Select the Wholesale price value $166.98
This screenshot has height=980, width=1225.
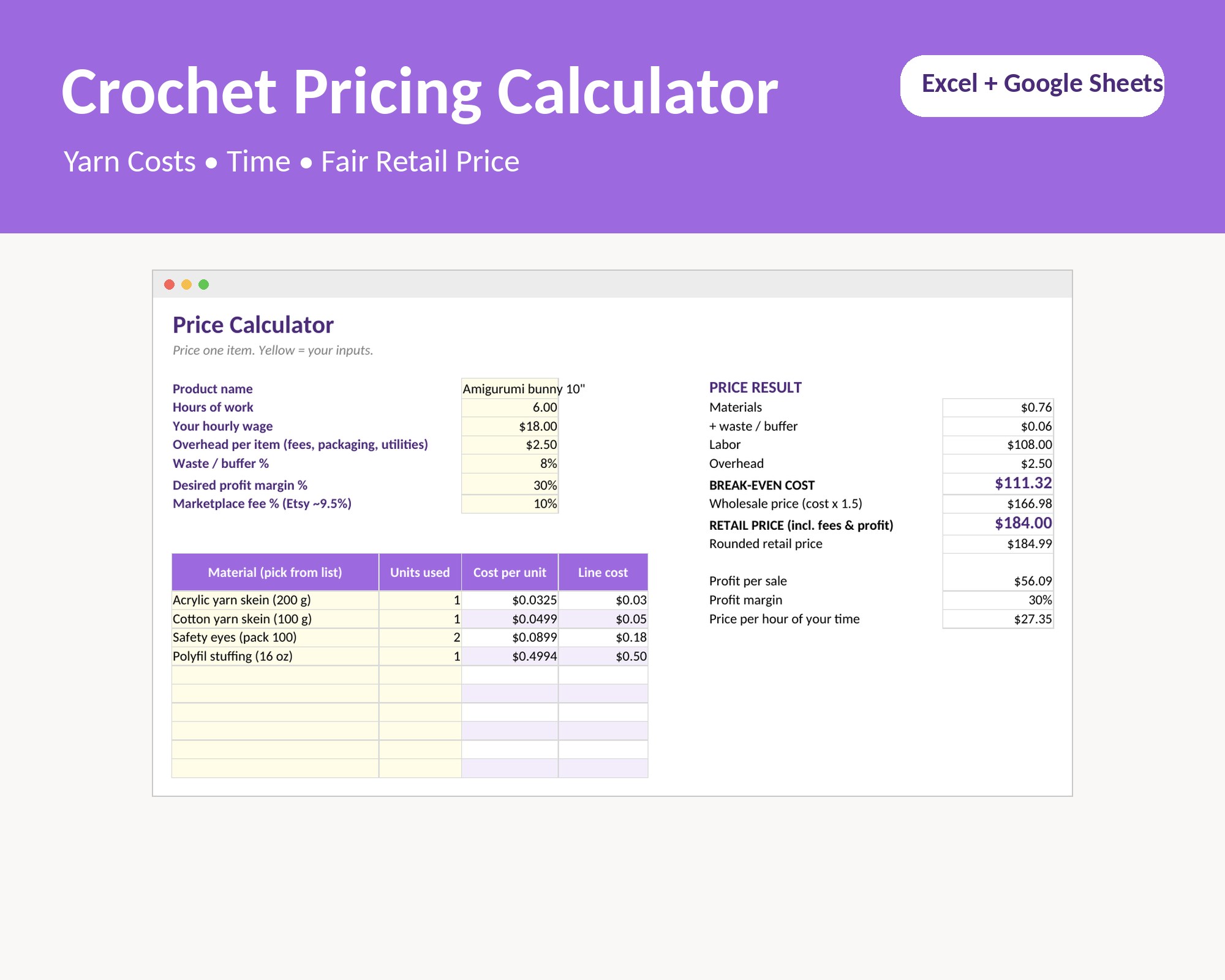tap(998, 503)
